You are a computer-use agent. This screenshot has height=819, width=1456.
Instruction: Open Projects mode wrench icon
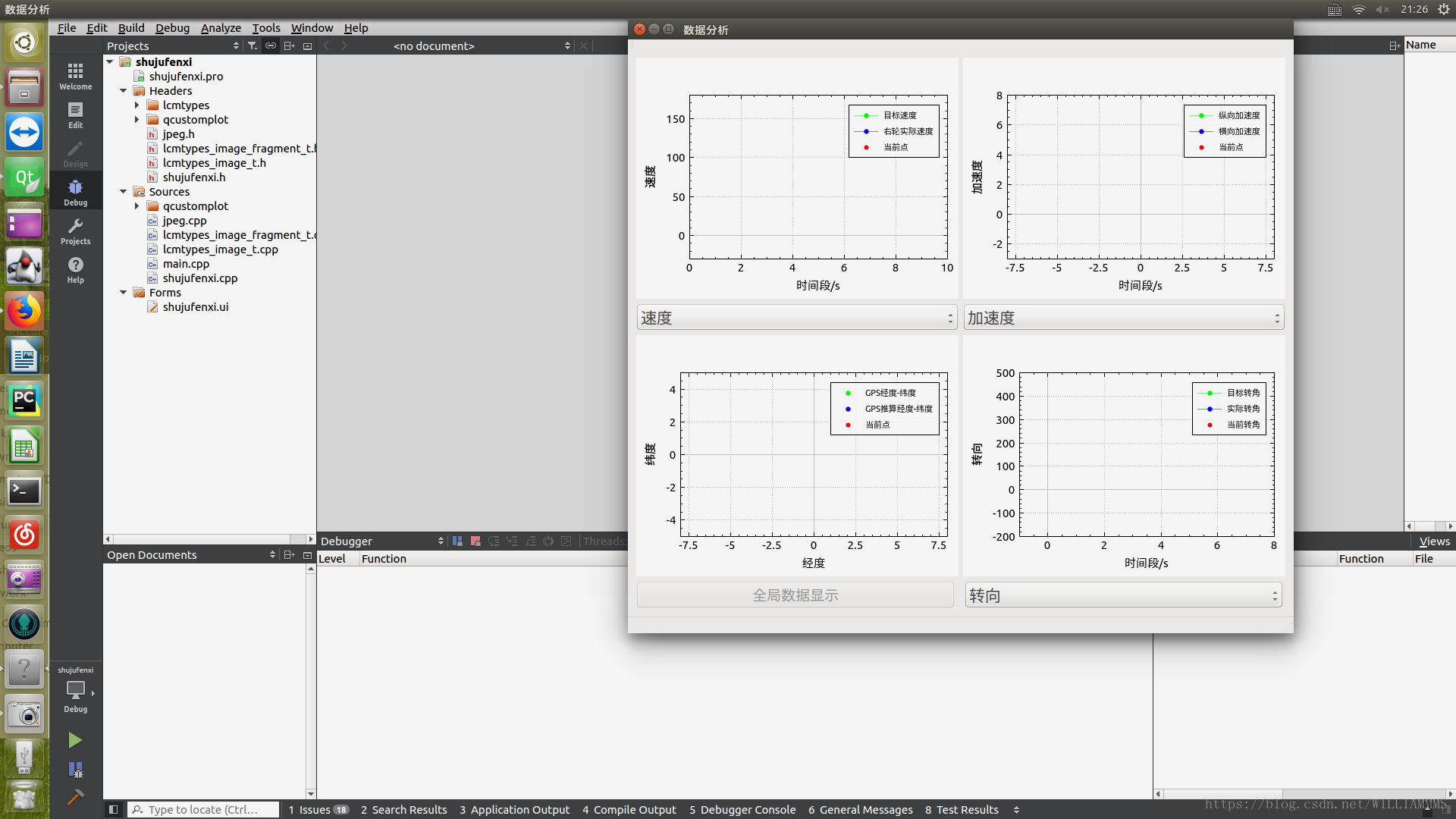[x=75, y=231]
